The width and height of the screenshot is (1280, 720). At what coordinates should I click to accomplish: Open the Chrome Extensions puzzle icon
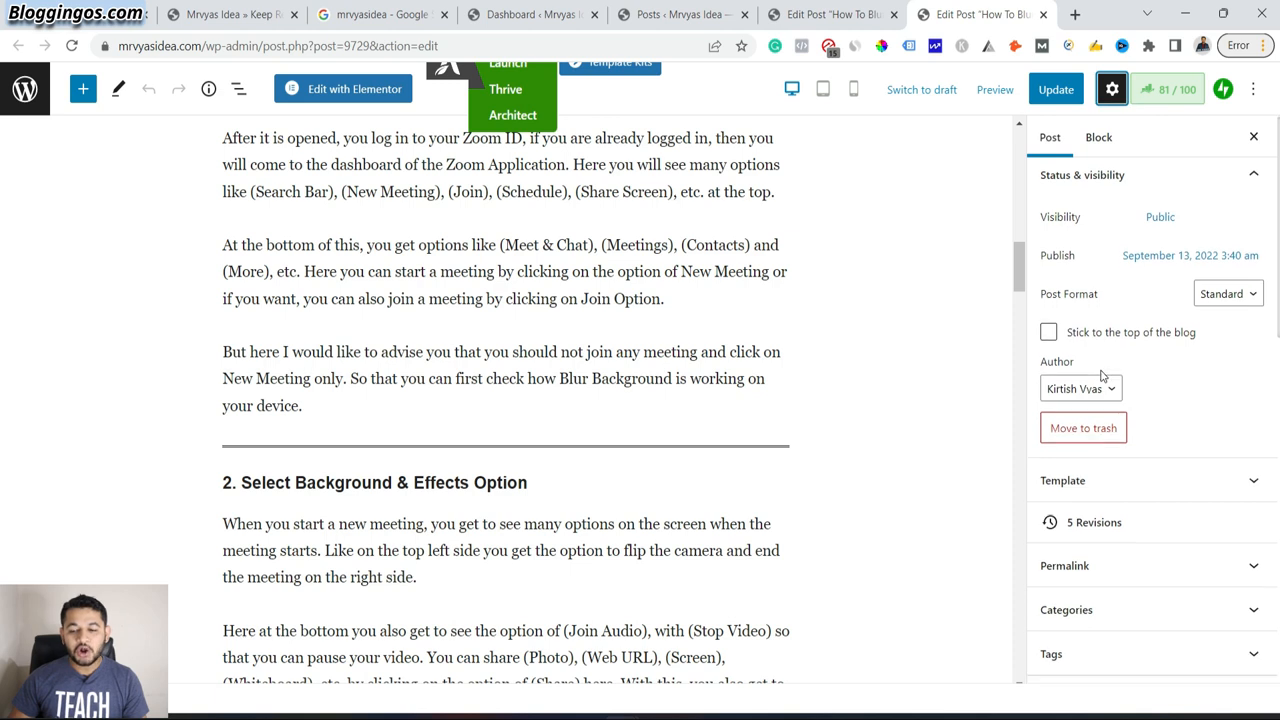click(x=1148, y=46)
